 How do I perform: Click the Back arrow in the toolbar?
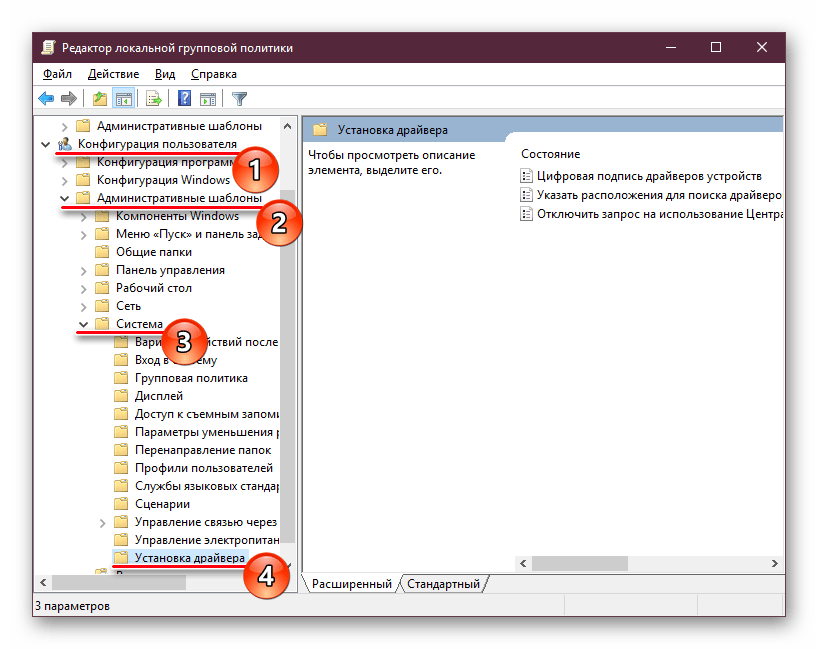[x=46, y=98]
